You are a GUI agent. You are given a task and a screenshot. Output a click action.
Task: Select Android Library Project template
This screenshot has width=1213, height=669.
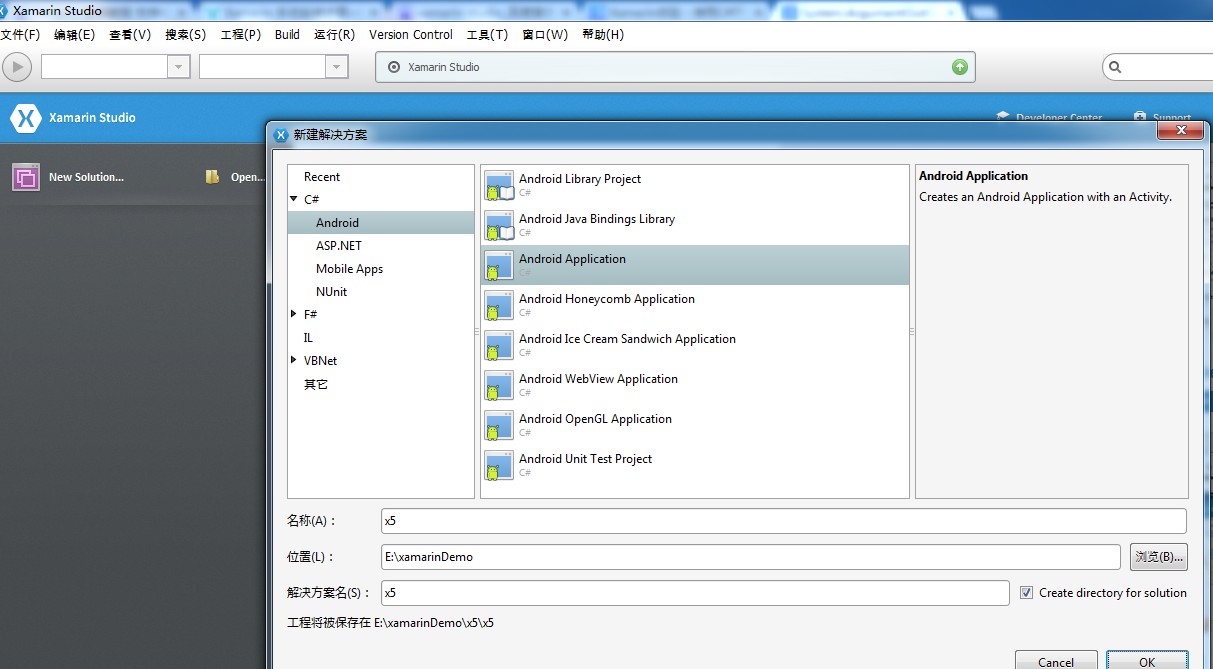coord(695,185)
